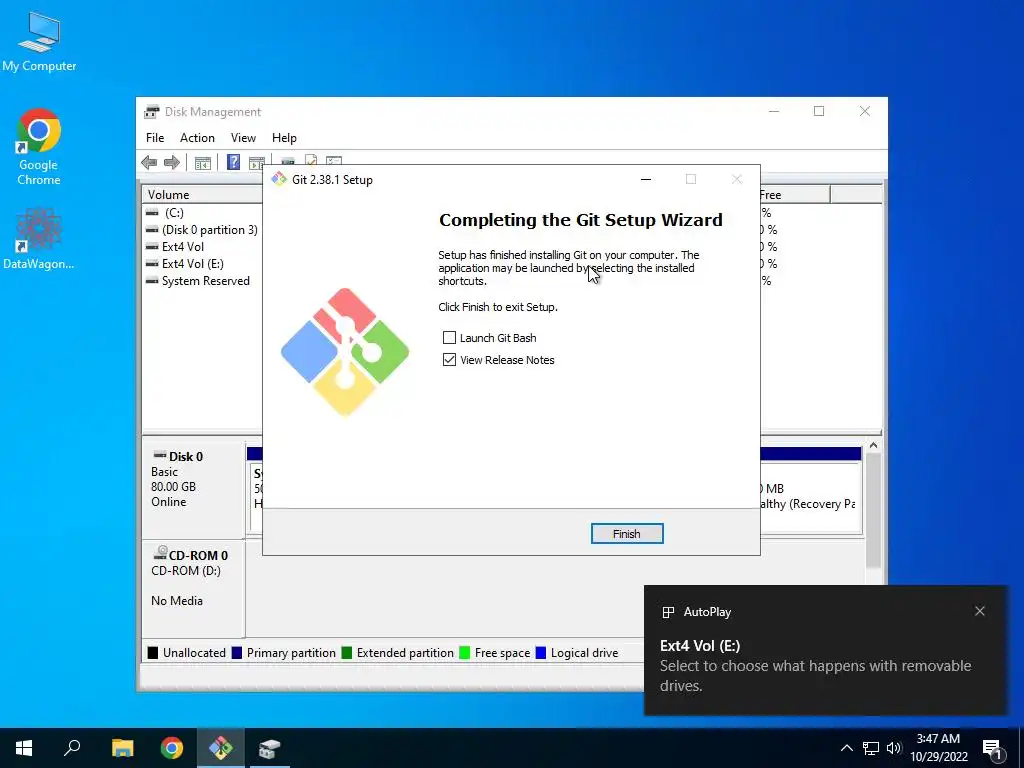The image size is (1024, 768).
Task: Click the CD-ROM 0 No Media panel
Action: pos(193,588)
